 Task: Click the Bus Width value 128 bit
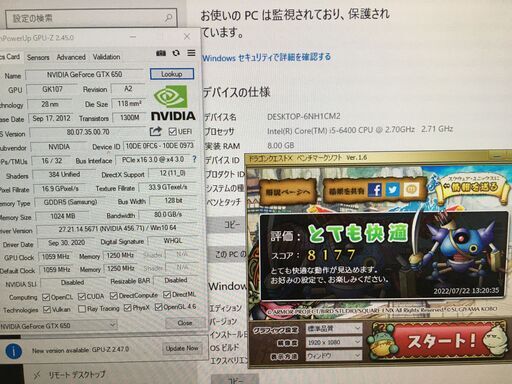coord(173,201)
